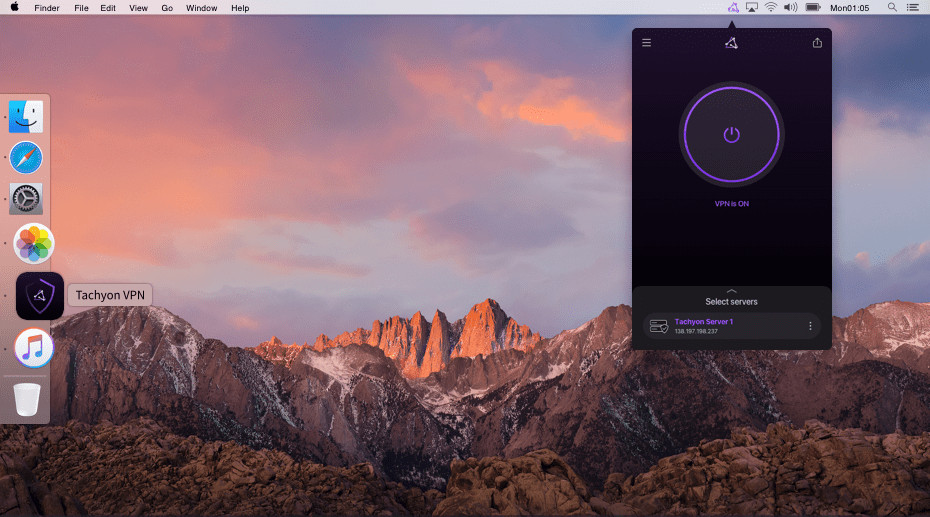
Task: Click Tachyon VPN icon in menu bar
Action: click(x=732, y=8)
